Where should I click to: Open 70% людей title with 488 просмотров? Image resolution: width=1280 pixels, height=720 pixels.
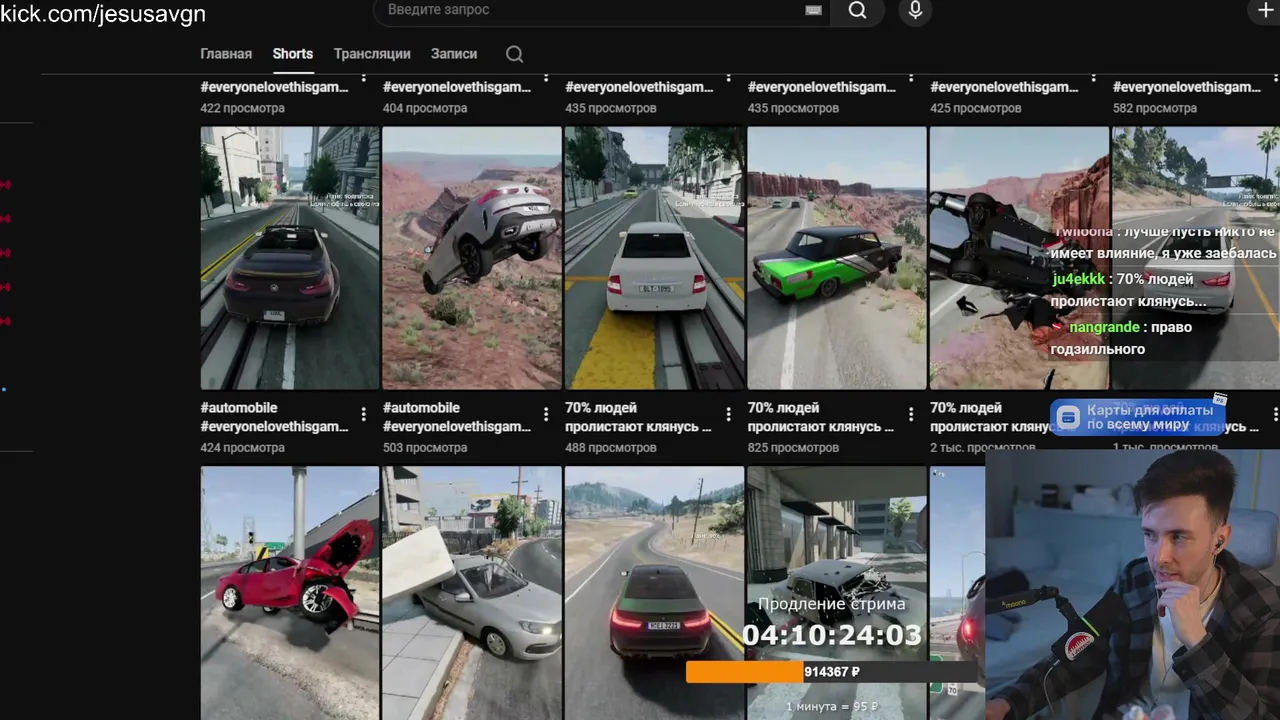click(638, 417)
